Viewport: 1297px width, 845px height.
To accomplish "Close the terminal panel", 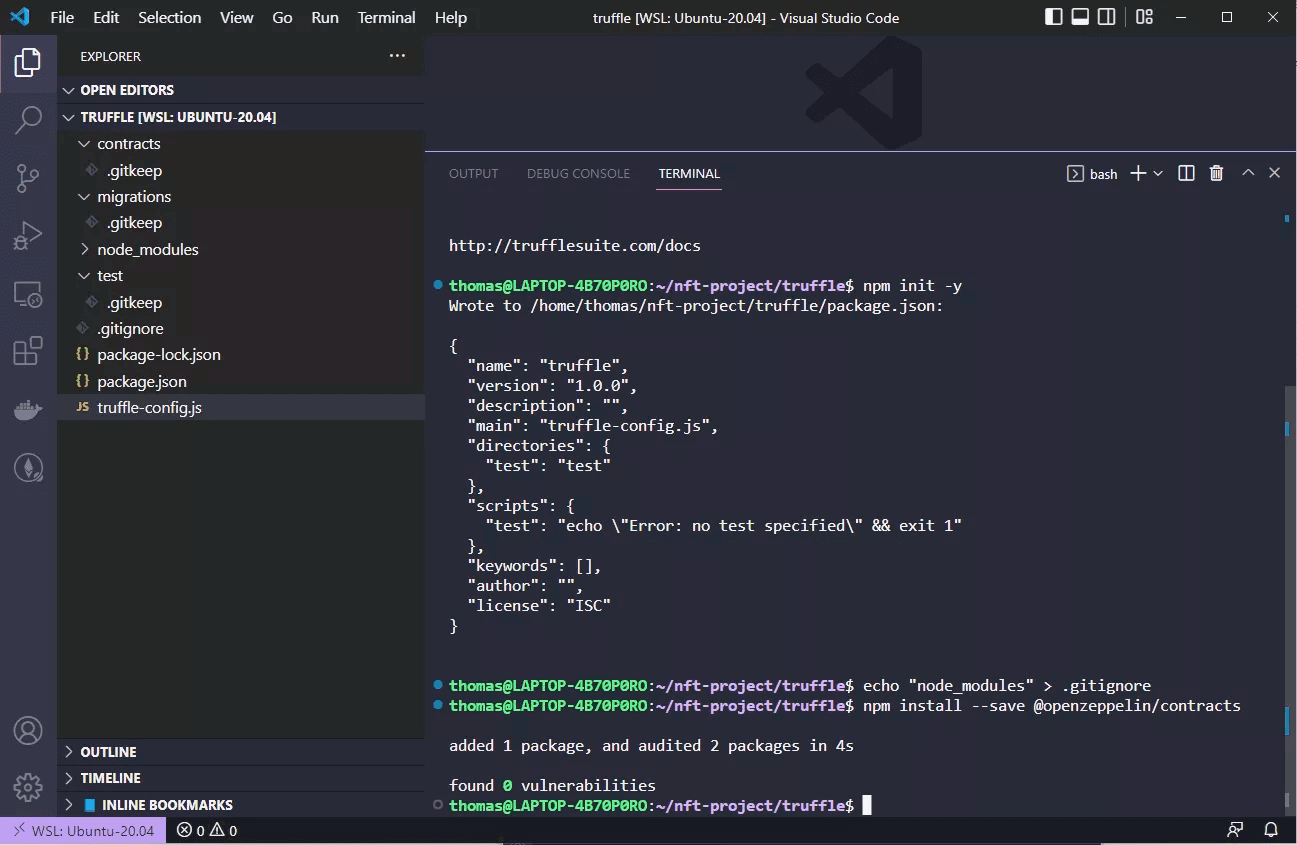I will tap(1274, 173).
